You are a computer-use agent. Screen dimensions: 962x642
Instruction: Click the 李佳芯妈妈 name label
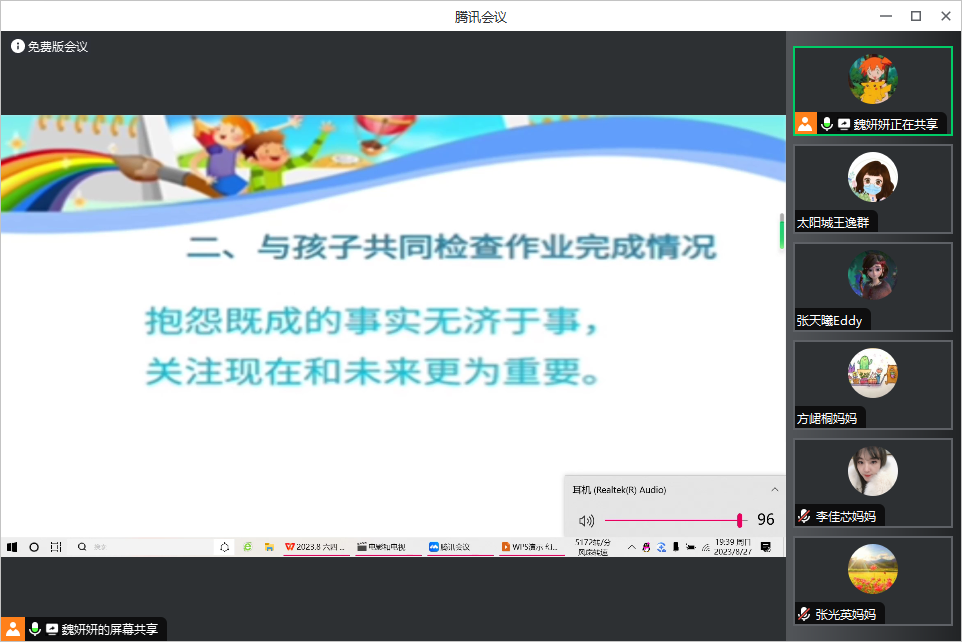pos(845,517)
